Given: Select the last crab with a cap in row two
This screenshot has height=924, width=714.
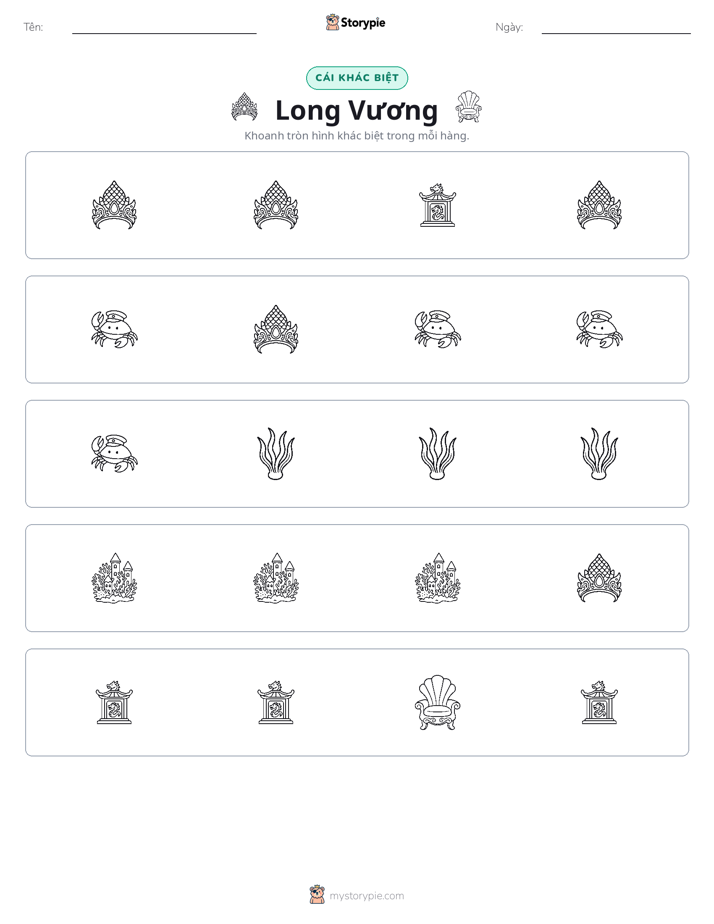Looking at the screenshot, I should tap(599, 329).
